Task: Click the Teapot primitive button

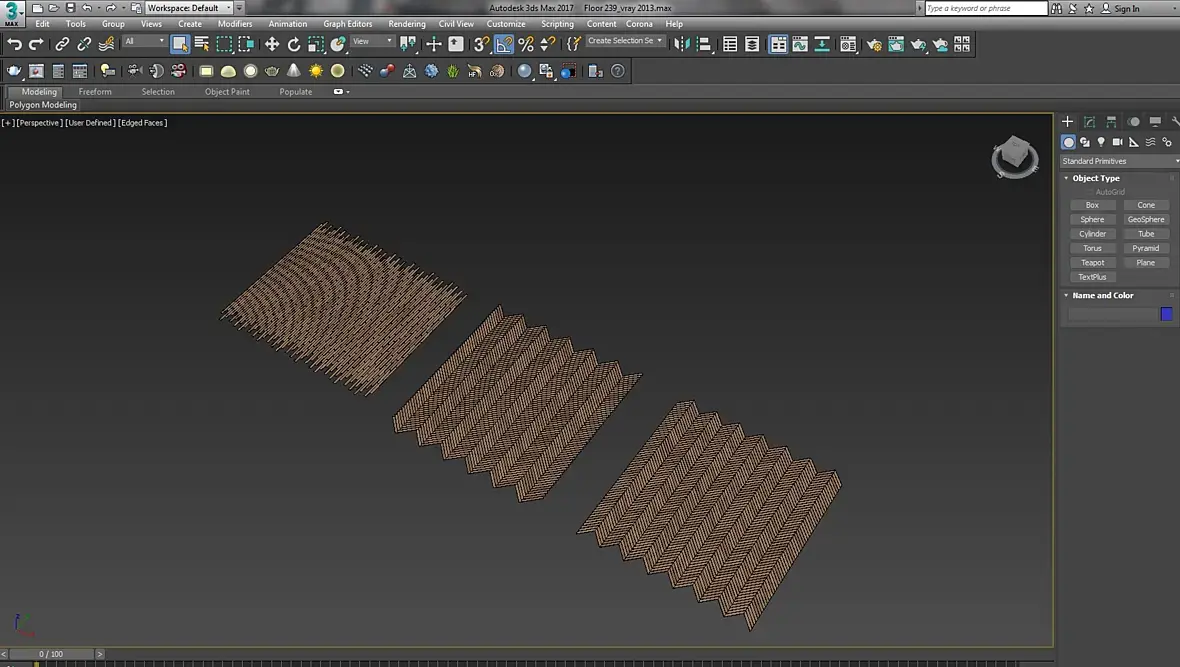Action: [x=1092, y=263]
